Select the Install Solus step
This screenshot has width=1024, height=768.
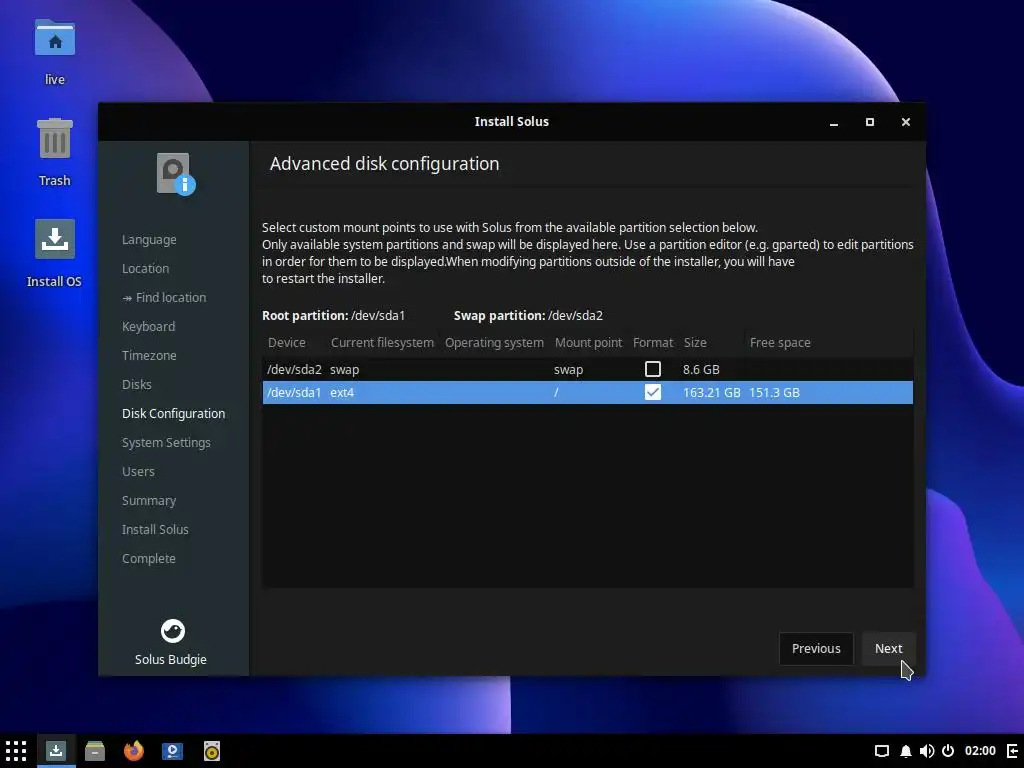click(x=155, y=530)
